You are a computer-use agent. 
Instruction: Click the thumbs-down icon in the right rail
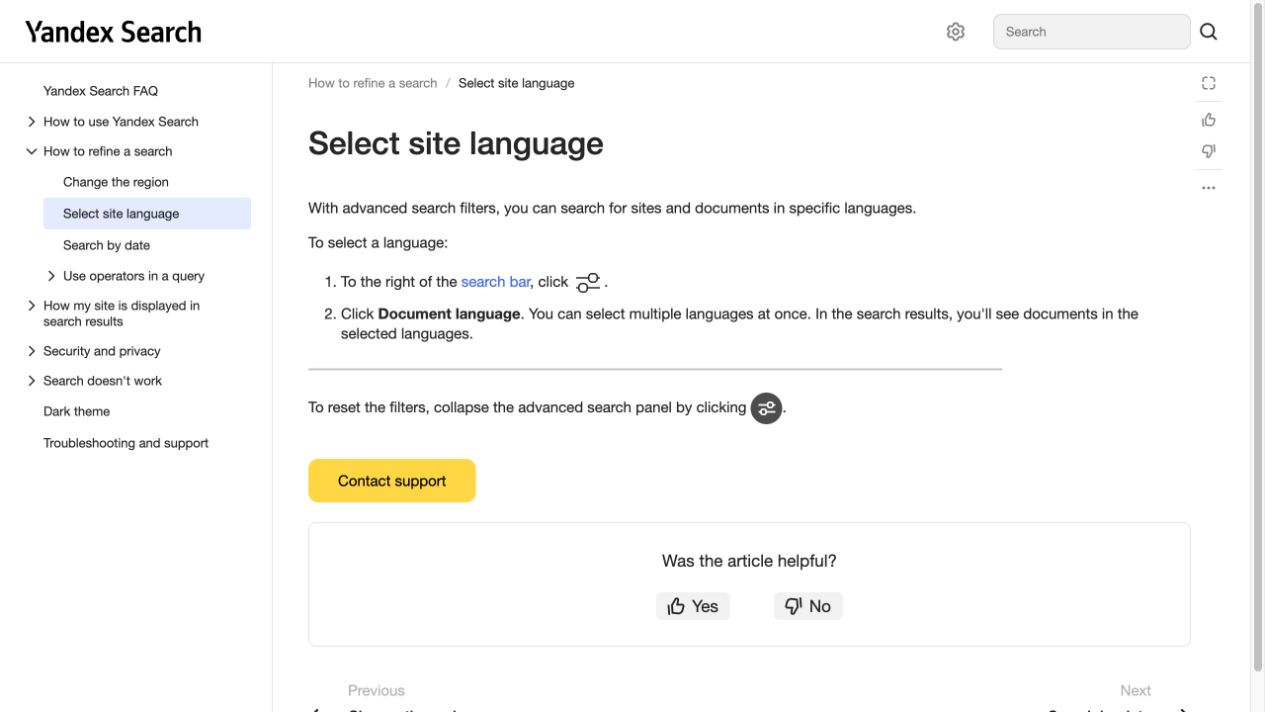pyautogui.click(x=1208, y=151)
